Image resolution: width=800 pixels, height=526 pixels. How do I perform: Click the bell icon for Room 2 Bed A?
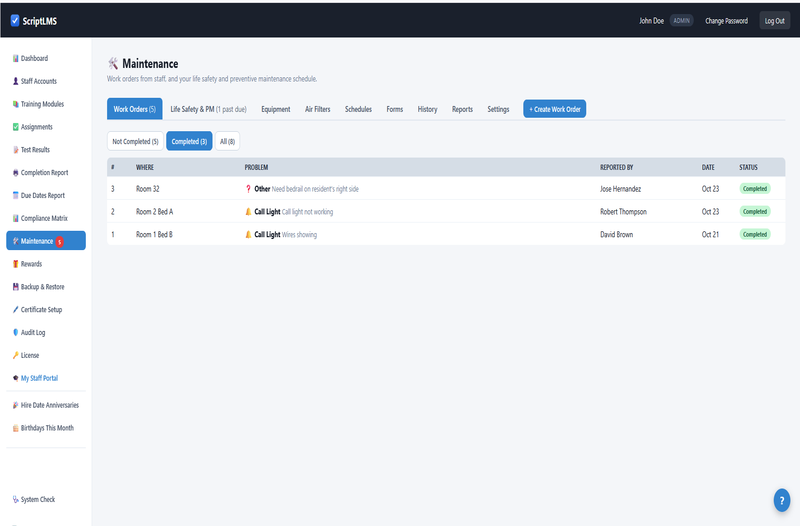tap(248, 212)
